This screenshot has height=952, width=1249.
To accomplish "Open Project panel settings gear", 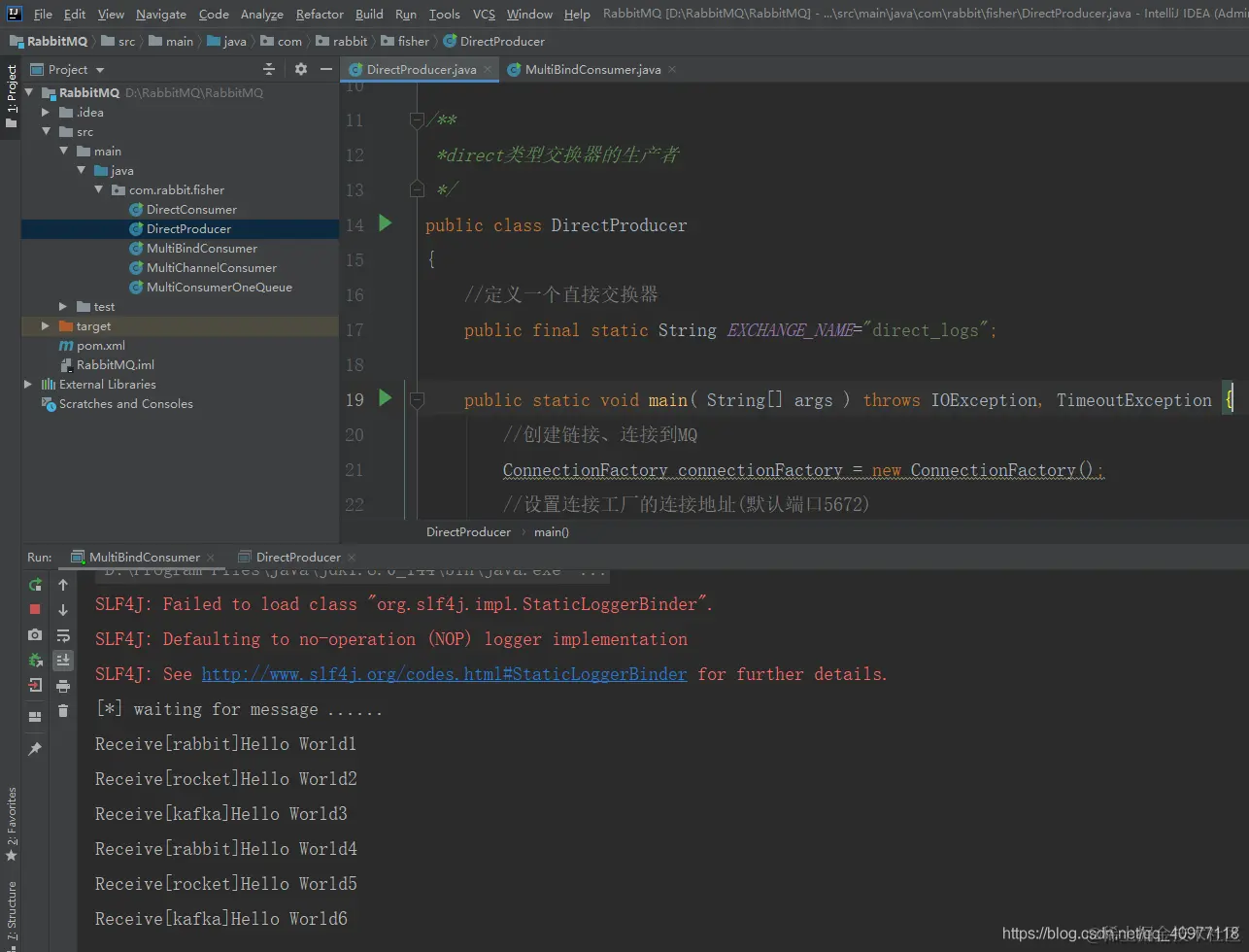I will pos(300,69).
